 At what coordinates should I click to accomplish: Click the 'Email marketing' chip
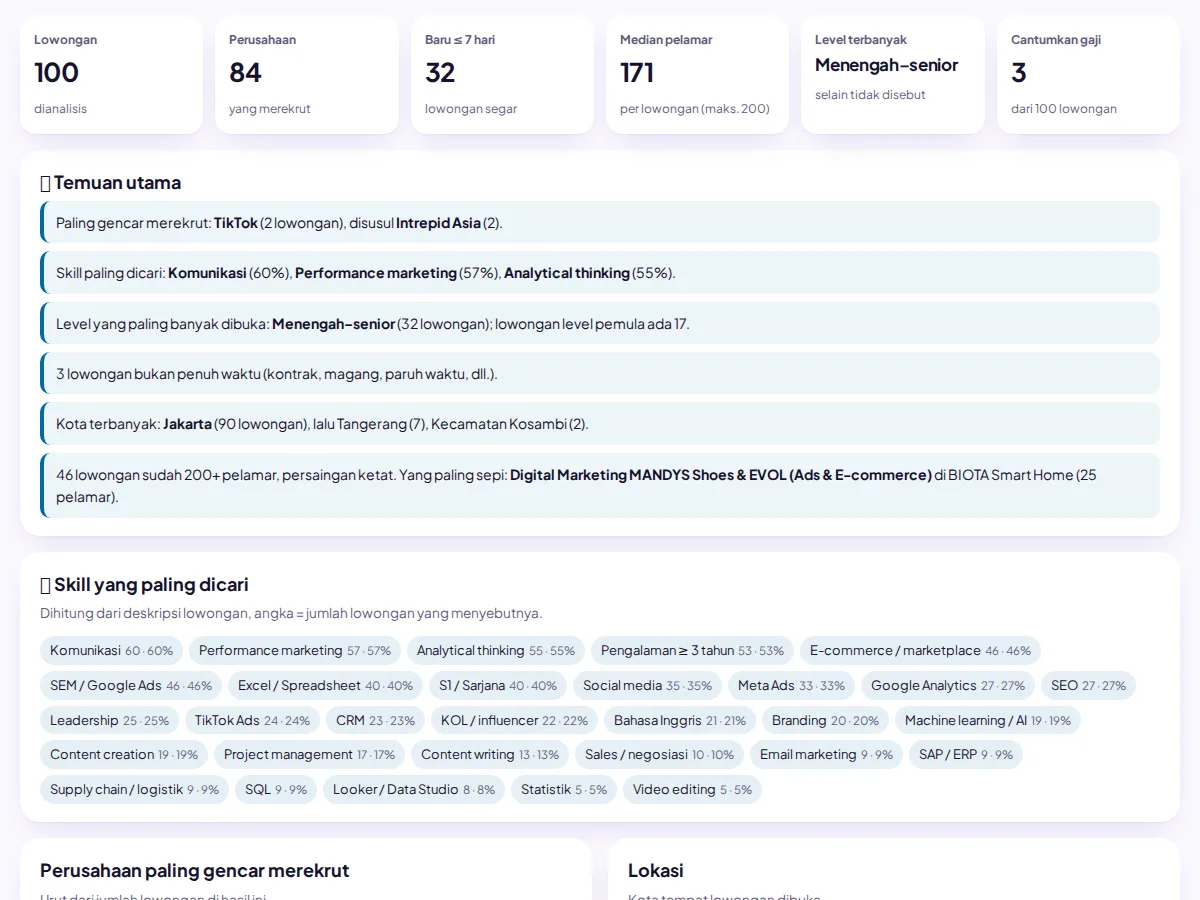click(x=827, y=755)
